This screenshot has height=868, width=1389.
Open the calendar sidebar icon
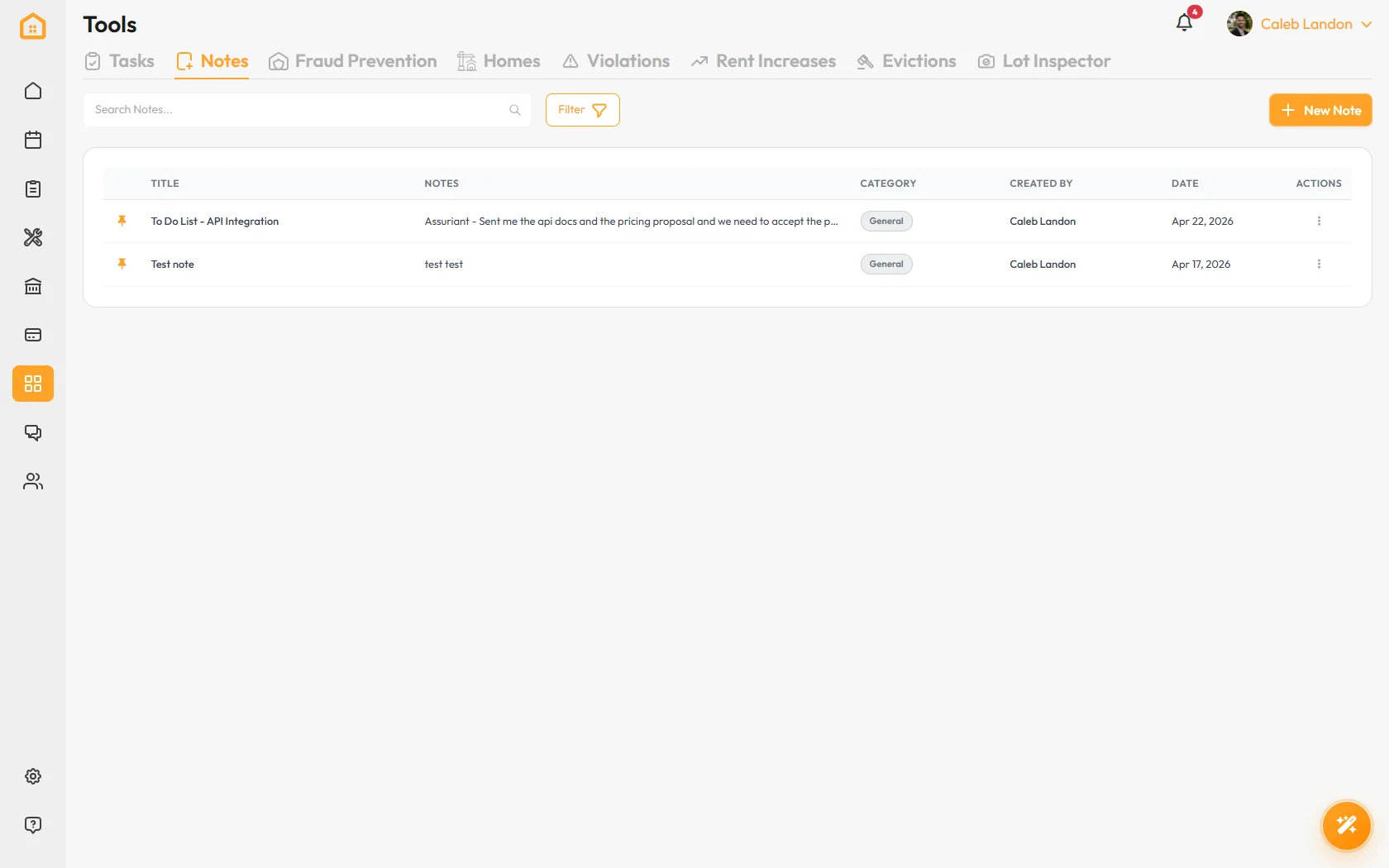33,140
